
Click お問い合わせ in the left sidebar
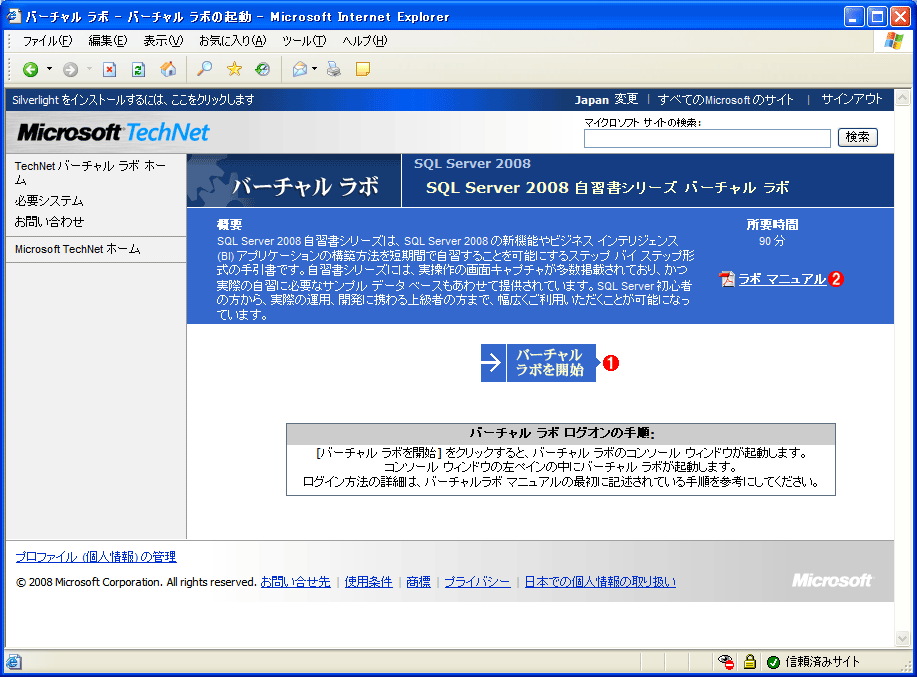[x=49, y=222]
